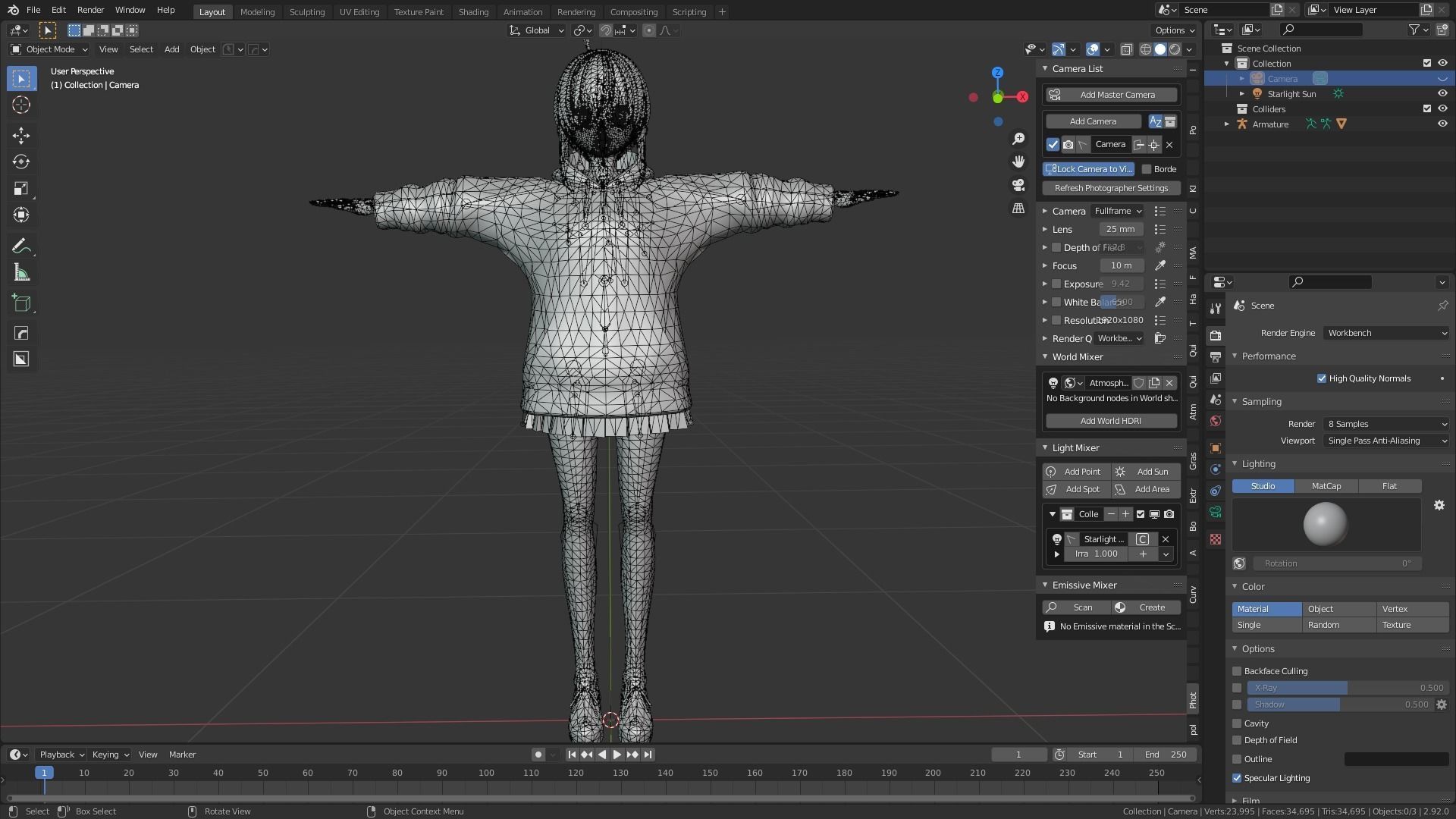Adjust the X-Ray value slider
This screenshot has width=1456, height=819.
[1348, 688]
